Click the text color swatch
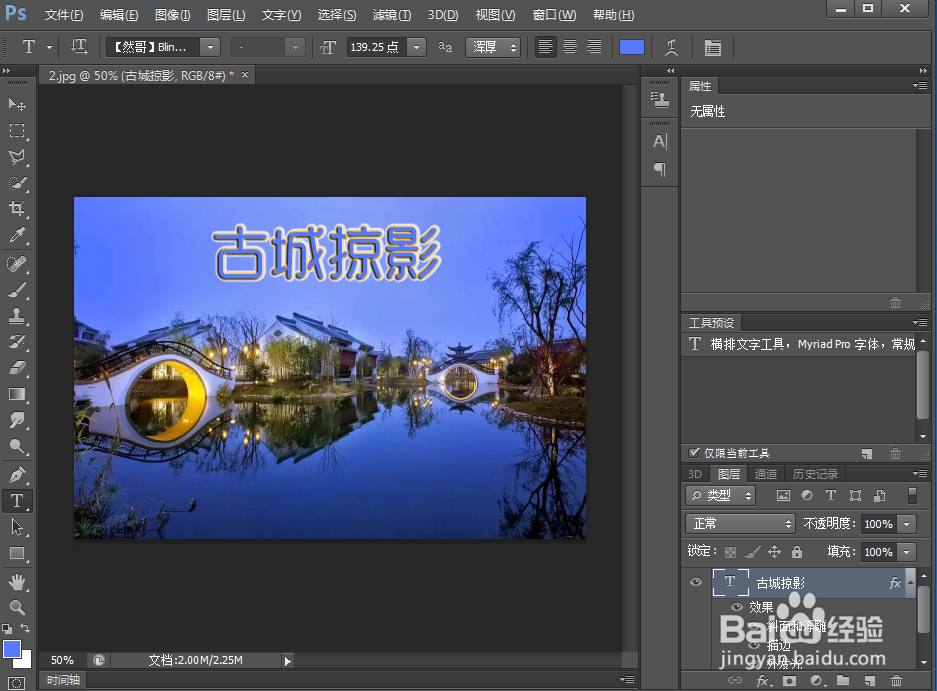Image resolution: width=937 pixels, height=691 pixels. click(x=631, y=46)
